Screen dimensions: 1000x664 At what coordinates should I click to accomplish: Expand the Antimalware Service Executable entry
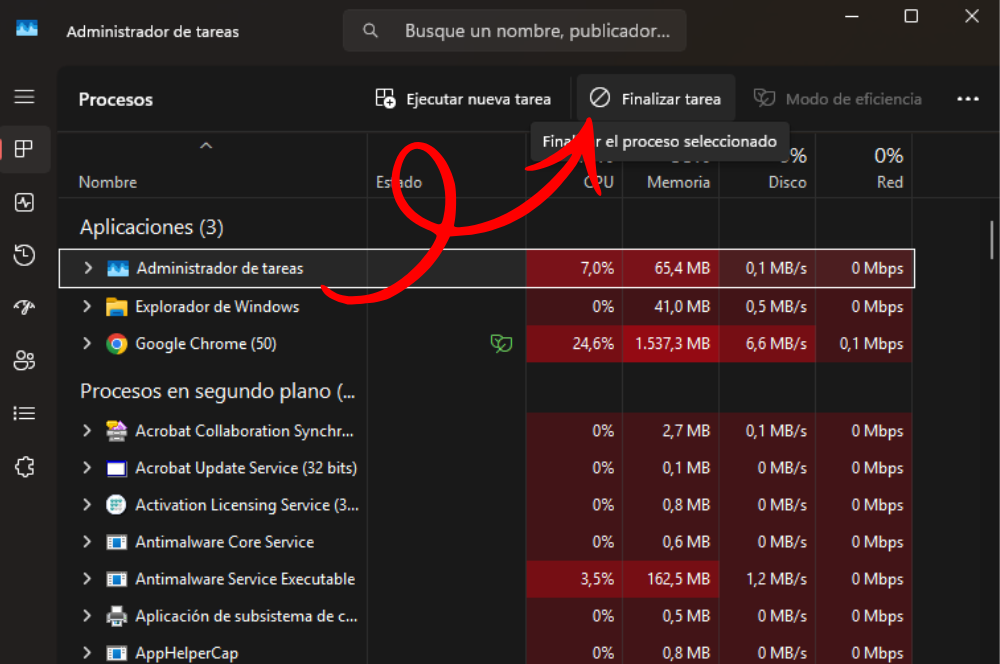tap(86, 578)
